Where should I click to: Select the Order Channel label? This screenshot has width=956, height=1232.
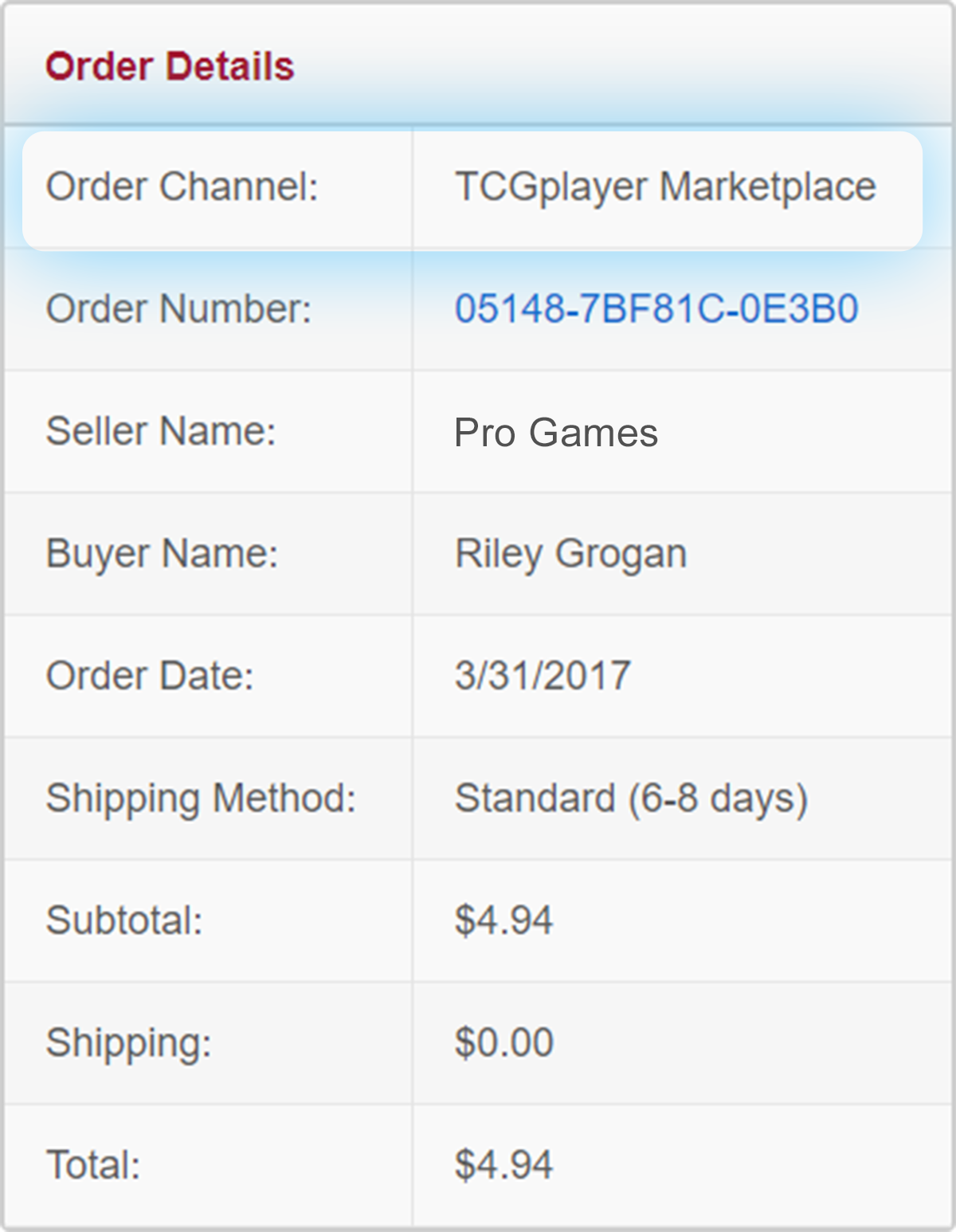[x=182, y=187]
